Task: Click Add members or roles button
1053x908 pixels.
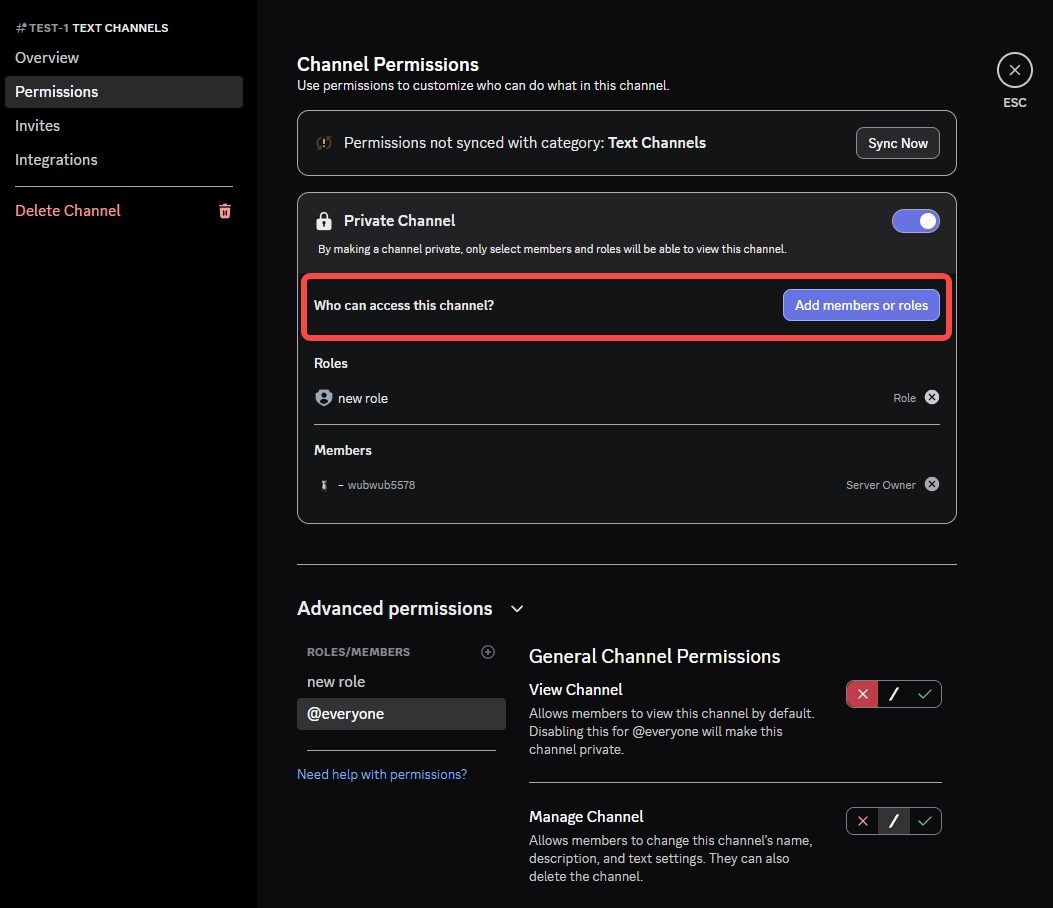Action: (x=861, y=305)
